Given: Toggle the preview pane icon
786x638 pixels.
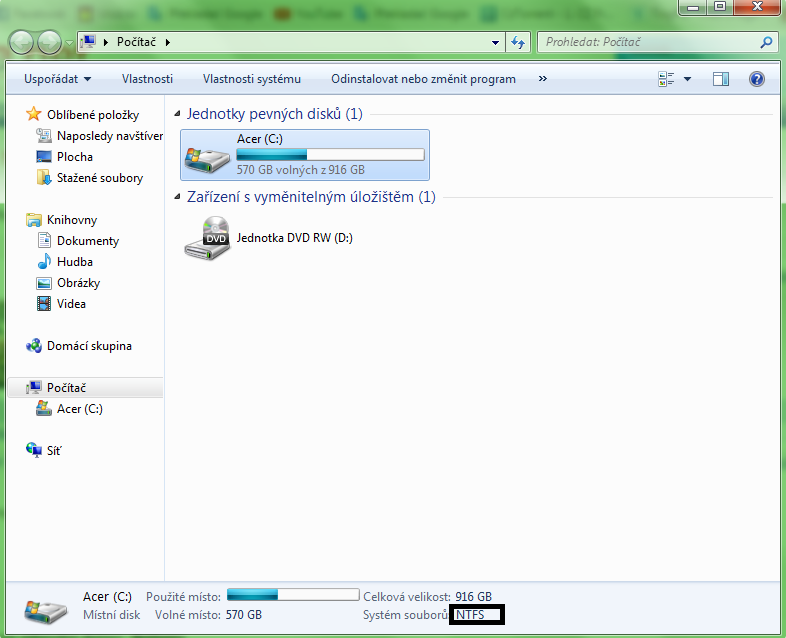Looking at the screenshot, I should click(x=721, y=79).
